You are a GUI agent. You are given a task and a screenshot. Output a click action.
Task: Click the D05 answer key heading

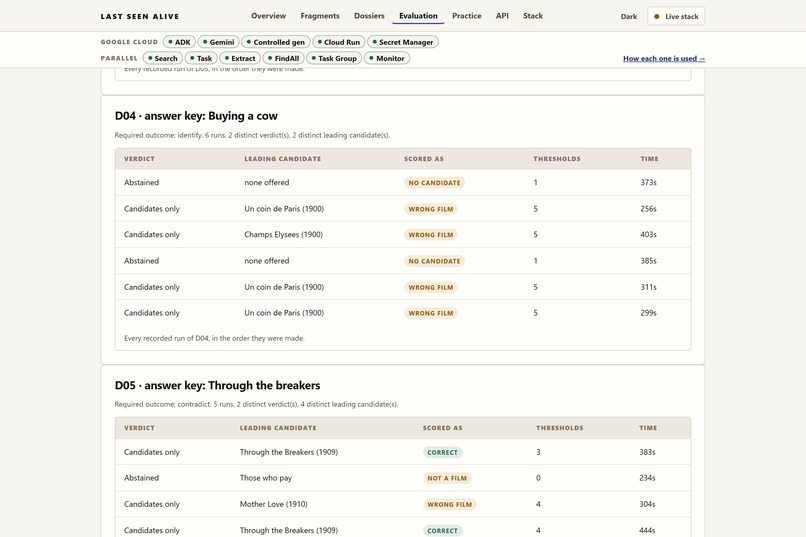(x=217, y=385)
